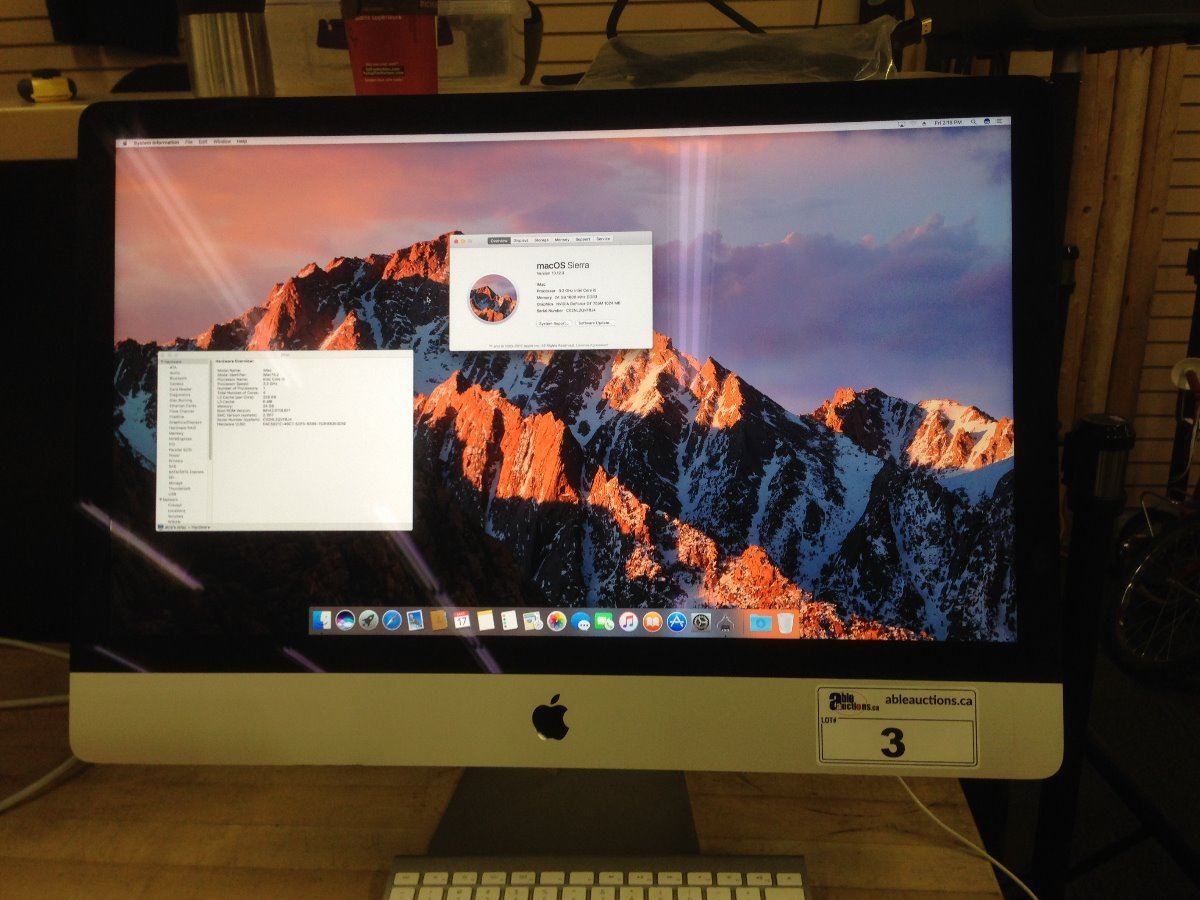Switch to the Displays tab
Image resolution: width=1200 pixels, height=900 pixels.
[521, 240]
